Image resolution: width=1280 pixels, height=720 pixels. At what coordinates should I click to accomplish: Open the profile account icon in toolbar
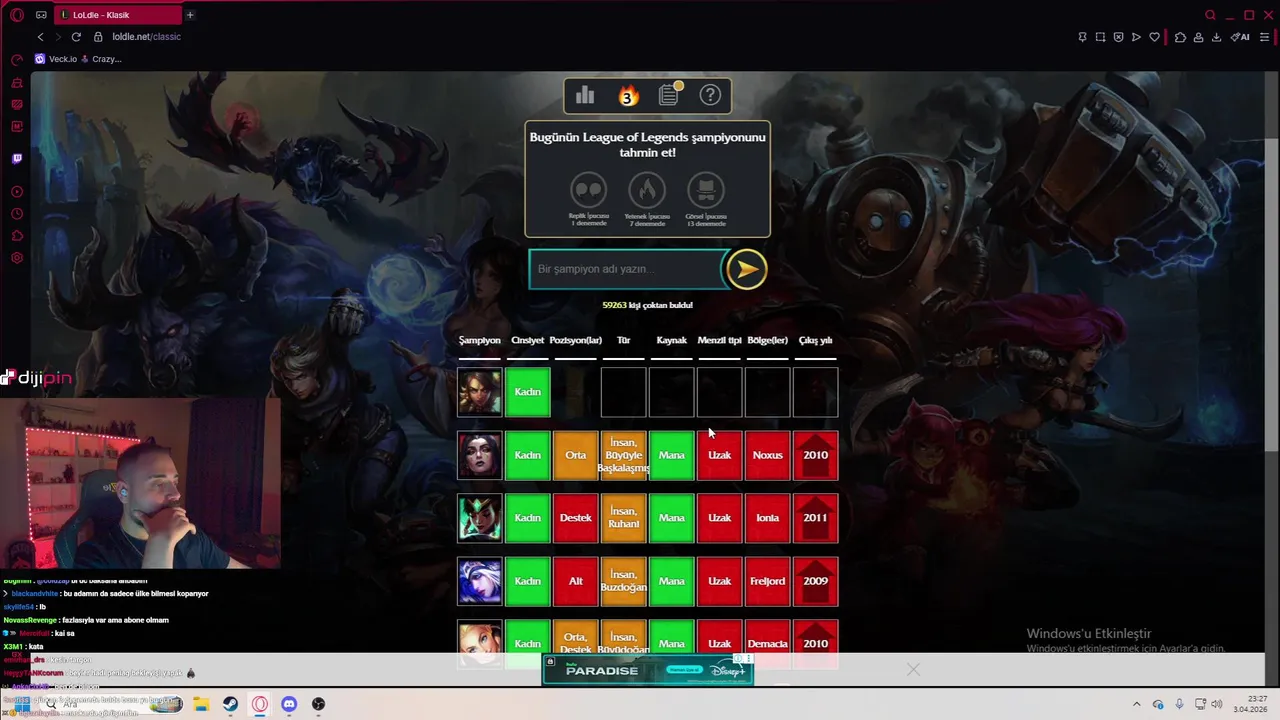pyautogui.click(x=1198, y=37)
